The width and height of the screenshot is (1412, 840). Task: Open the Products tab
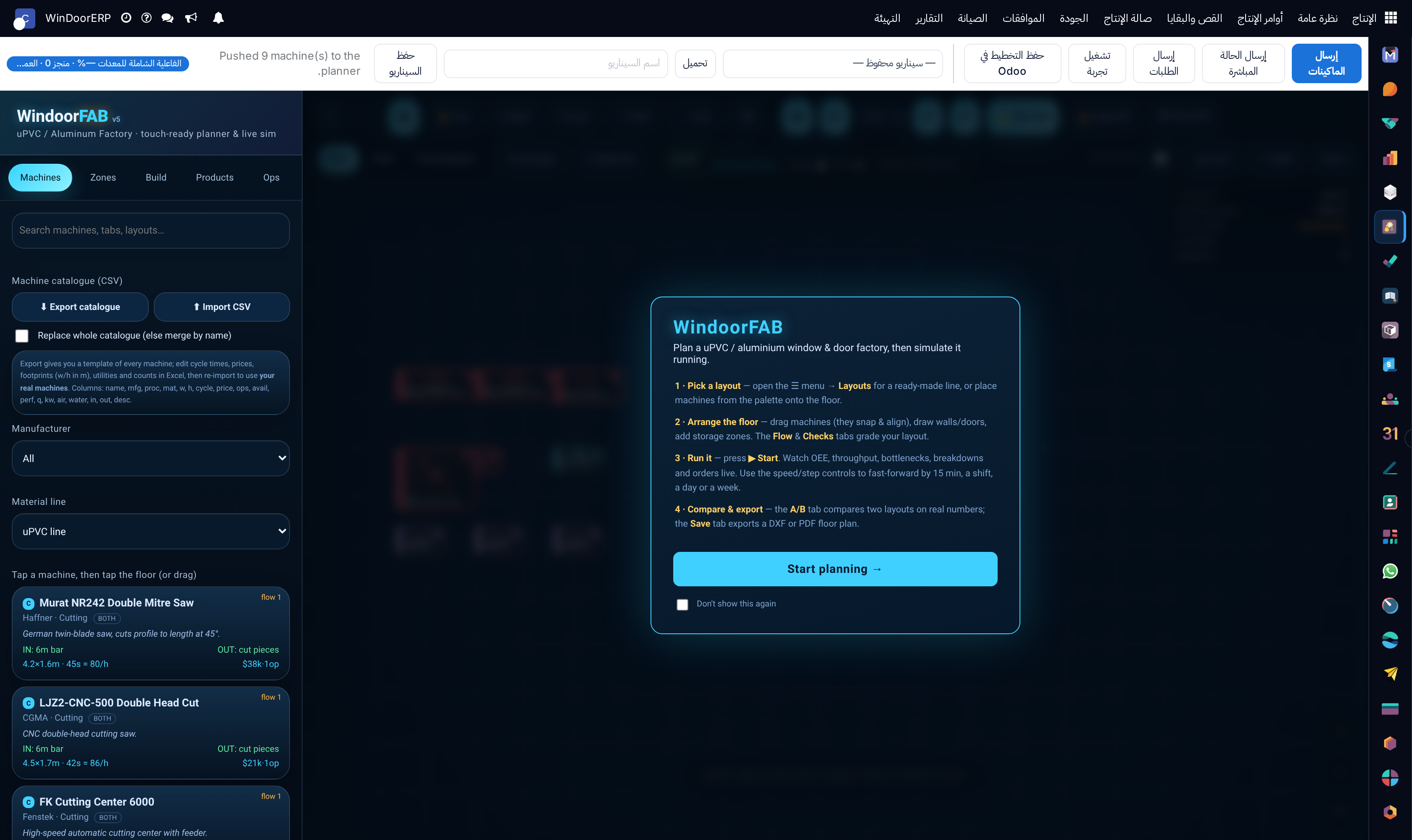point(215,178)
